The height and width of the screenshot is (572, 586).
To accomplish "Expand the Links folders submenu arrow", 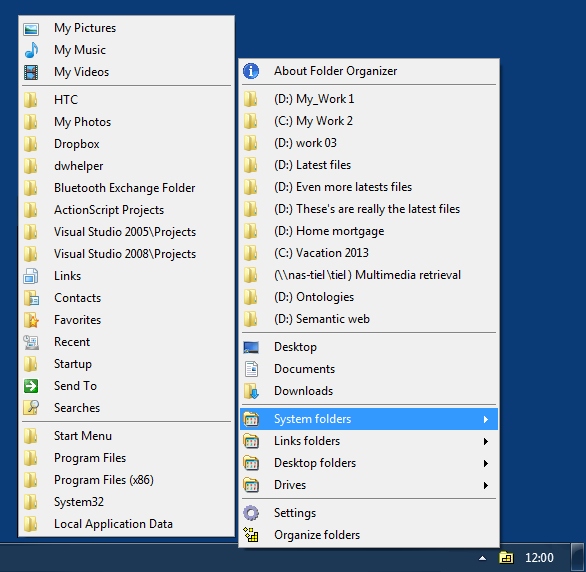I will pos(485,441).
